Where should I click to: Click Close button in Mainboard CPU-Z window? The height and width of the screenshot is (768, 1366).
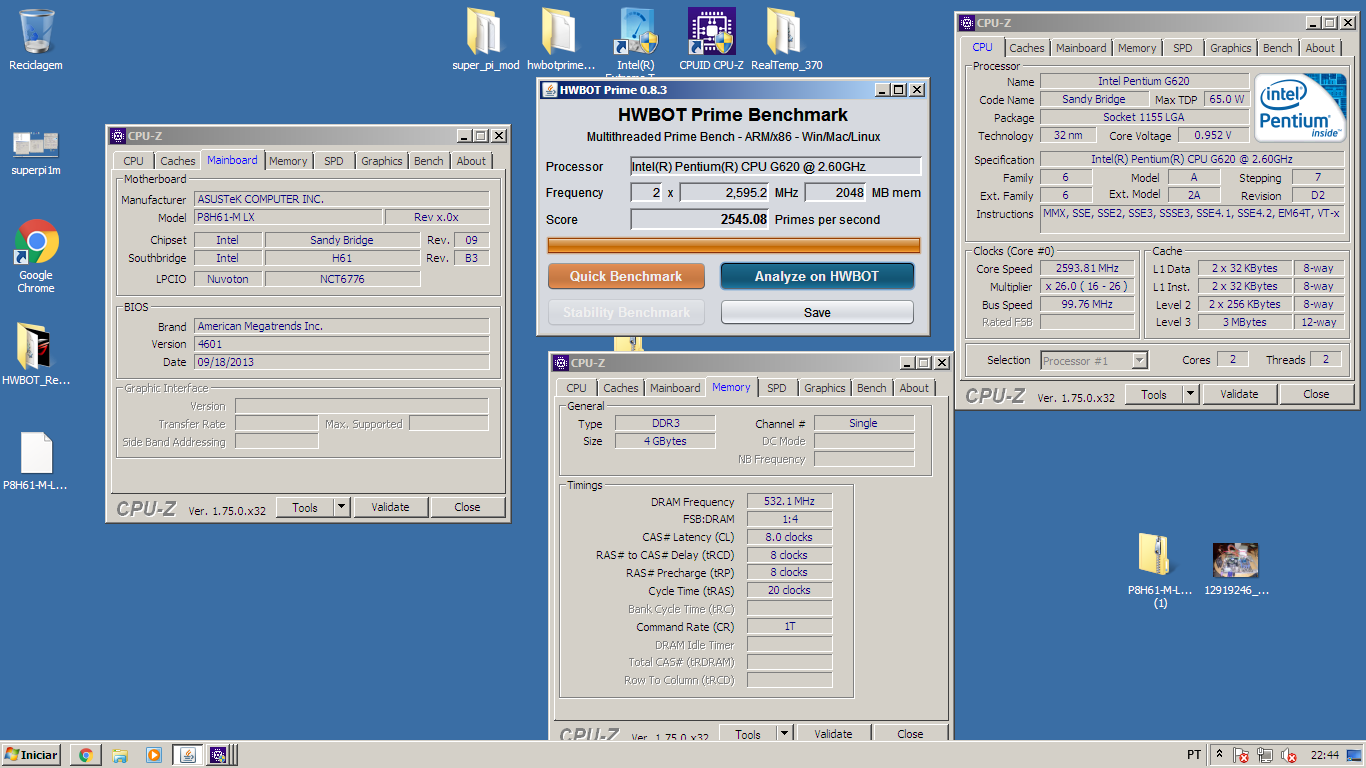(x=468, y=507)
